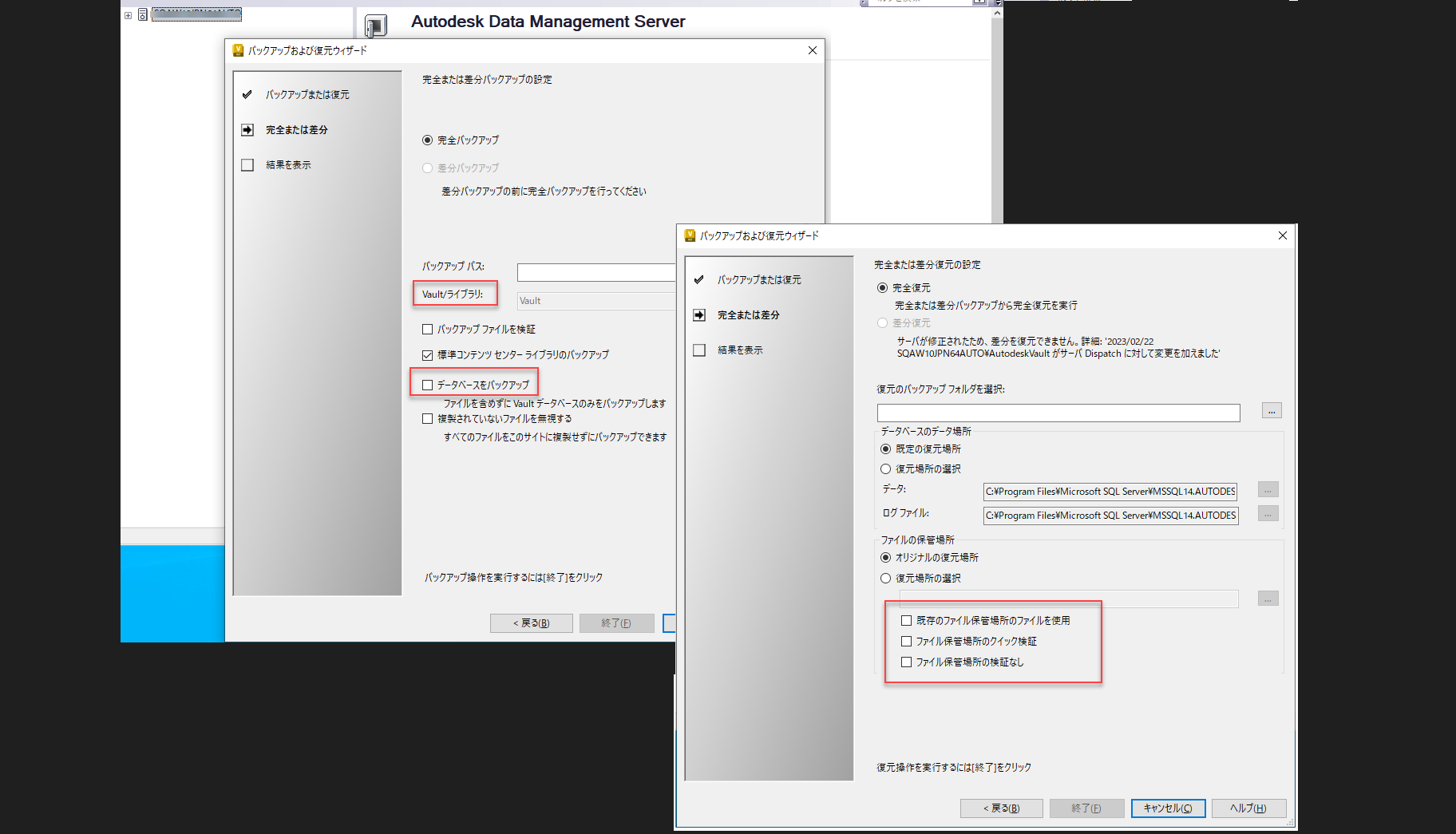Click the checkmark step icon in the restore wizard
This screenshot has height=834, width=1456.
(699, 279)
